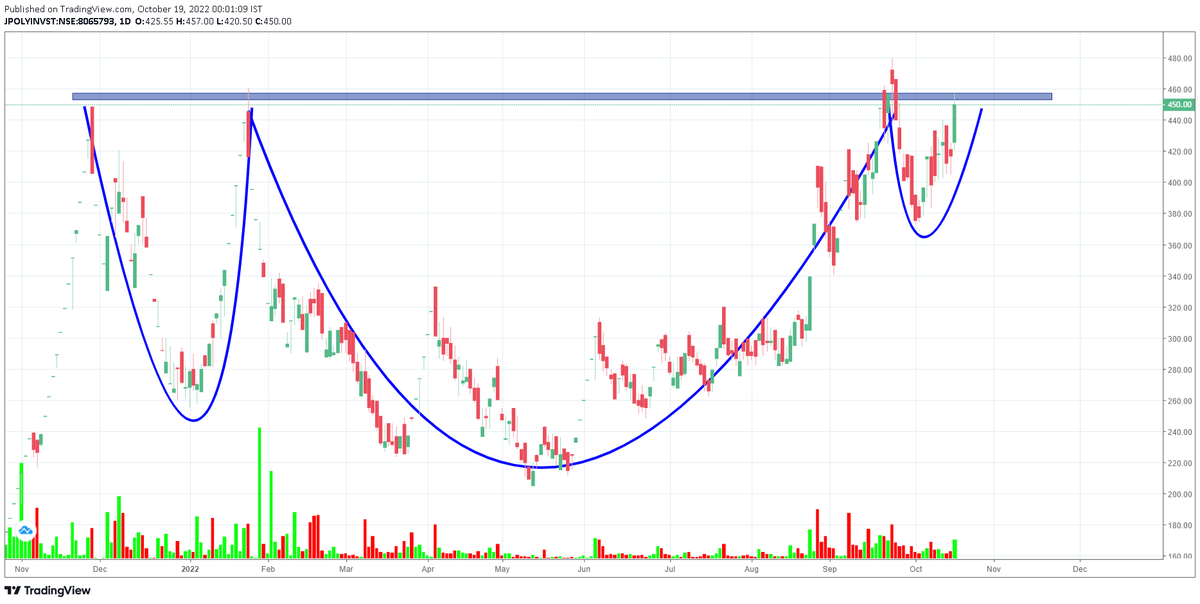This screenshot has width=1200, height=604.
Task: Click the 200.00 price axis label
Action: pyautogui.click(x=1180, y=495)
